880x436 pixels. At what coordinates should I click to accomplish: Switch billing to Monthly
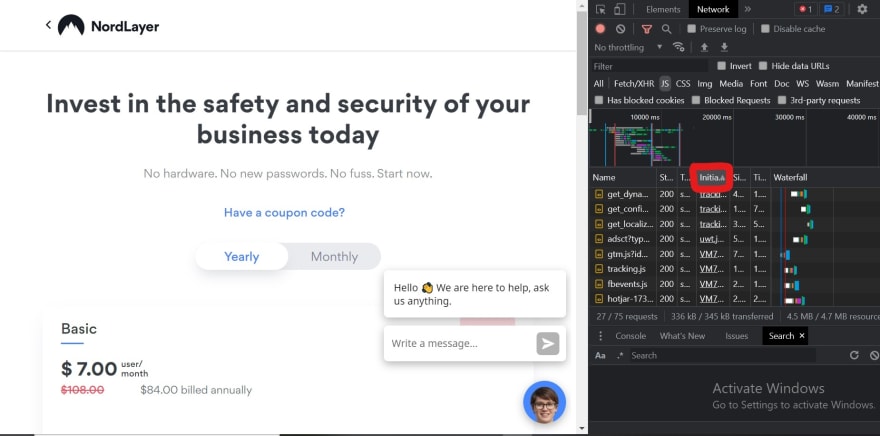[334, 256]
